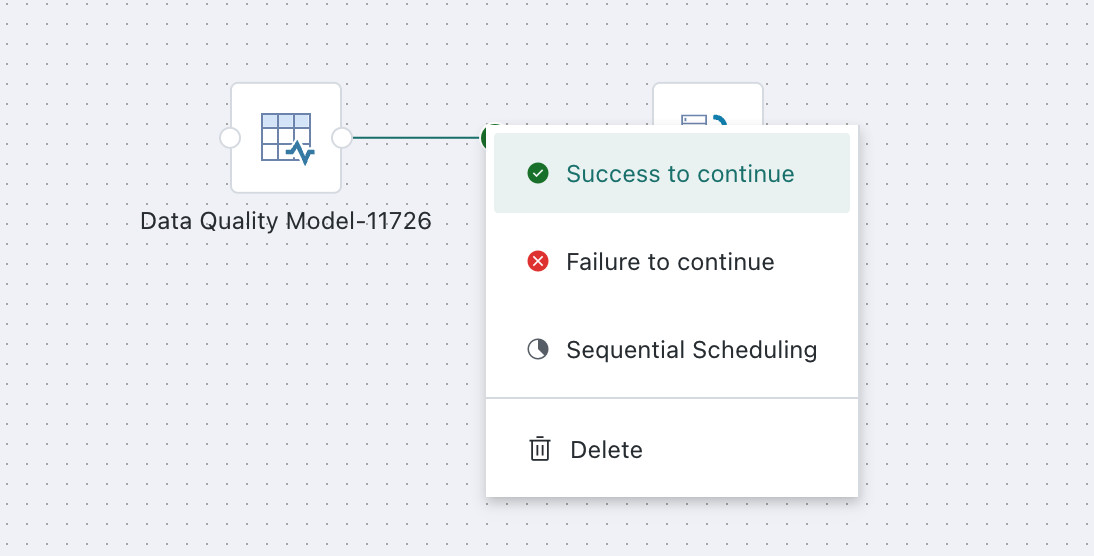Choose the "Failure to continue" text option

(x=670, y=262)
